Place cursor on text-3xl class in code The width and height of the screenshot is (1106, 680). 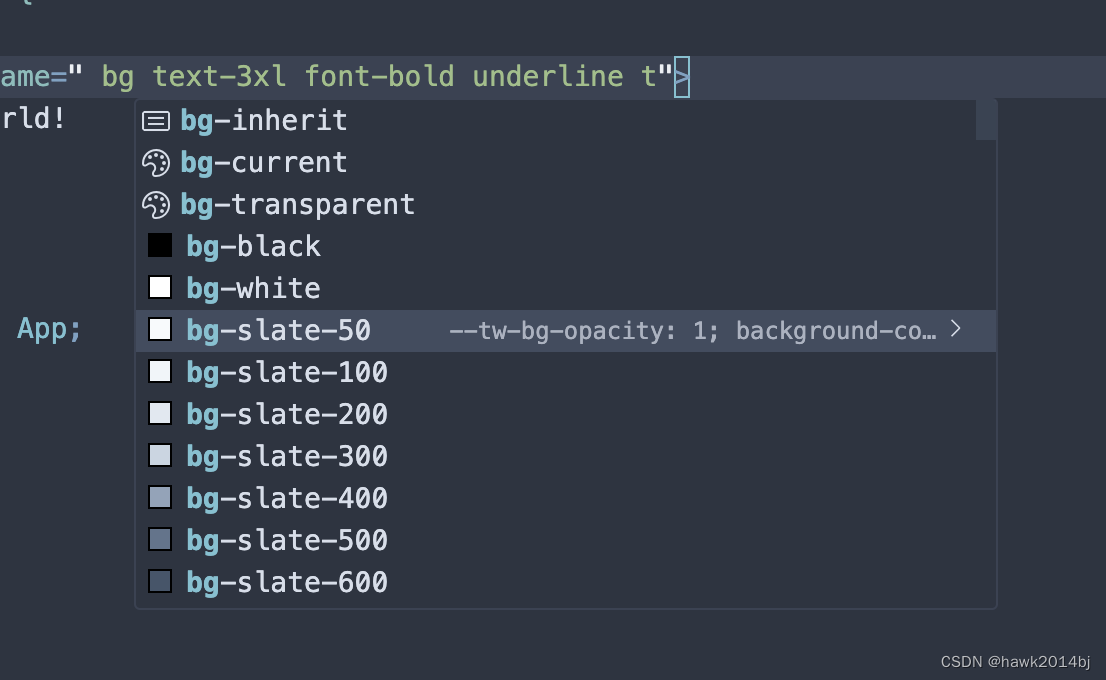(219, 76)
